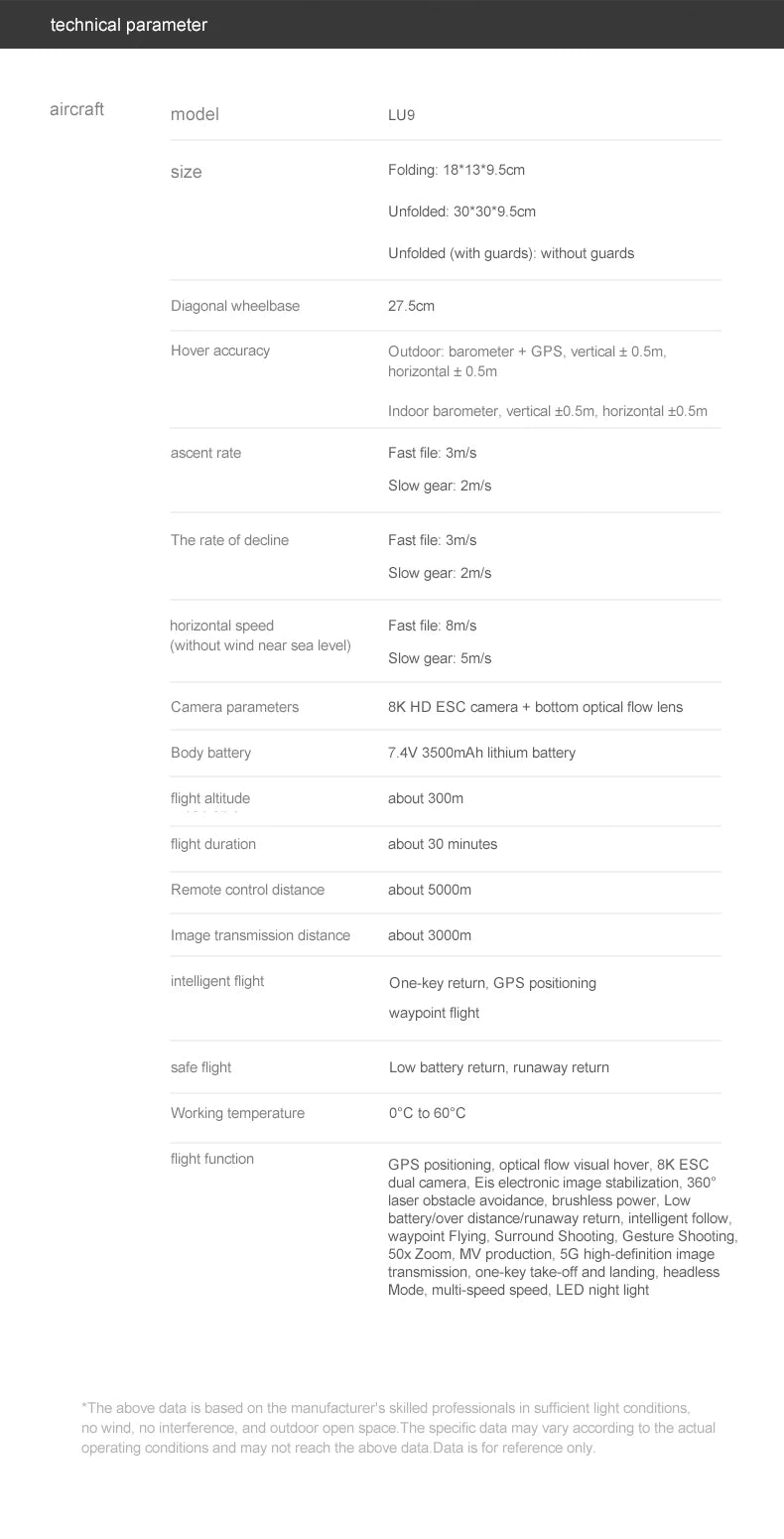Click the 'Fast file: 8m/s' horizontal speed

(432, 626)
